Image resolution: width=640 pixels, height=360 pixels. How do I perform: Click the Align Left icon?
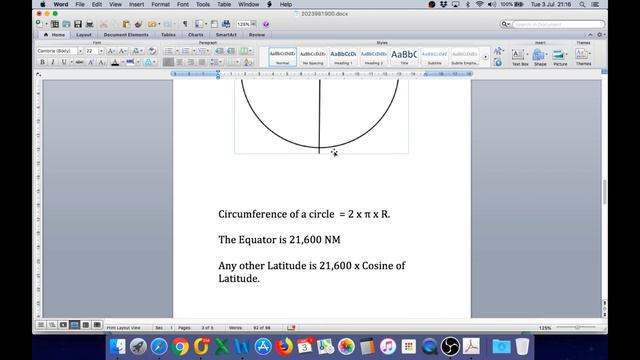(168, 62)
